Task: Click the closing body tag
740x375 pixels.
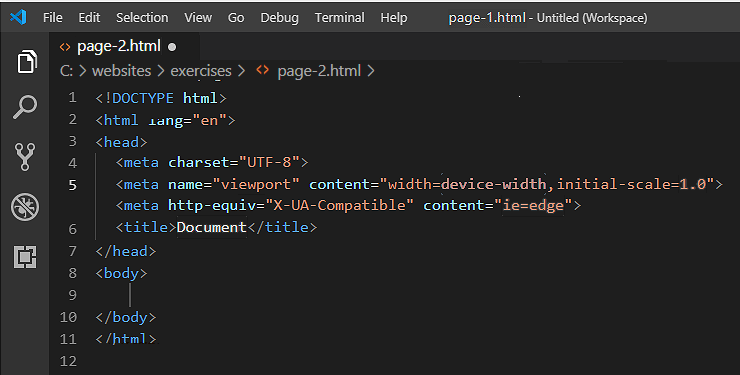Action: 126,317
